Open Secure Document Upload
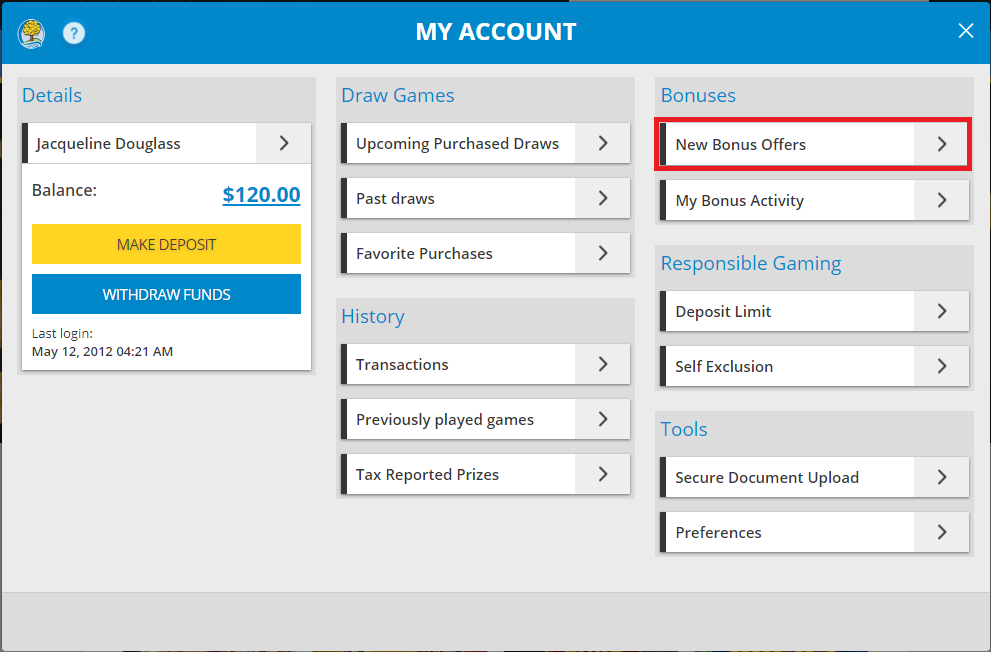 [x=814, y=478]
